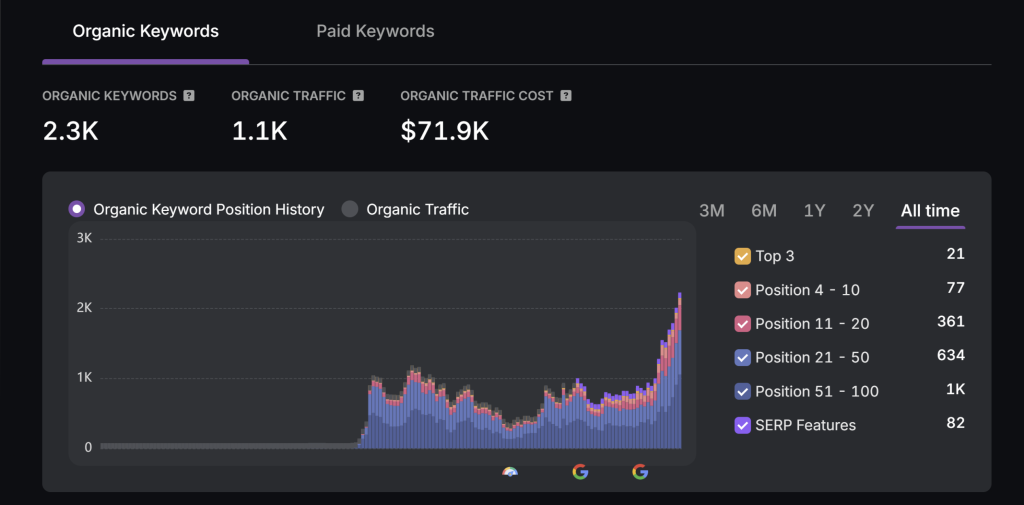This screenshot has width=1024, height=505.
Task: Click the multicolored update marker below the chart
Action: pos(510,472)
